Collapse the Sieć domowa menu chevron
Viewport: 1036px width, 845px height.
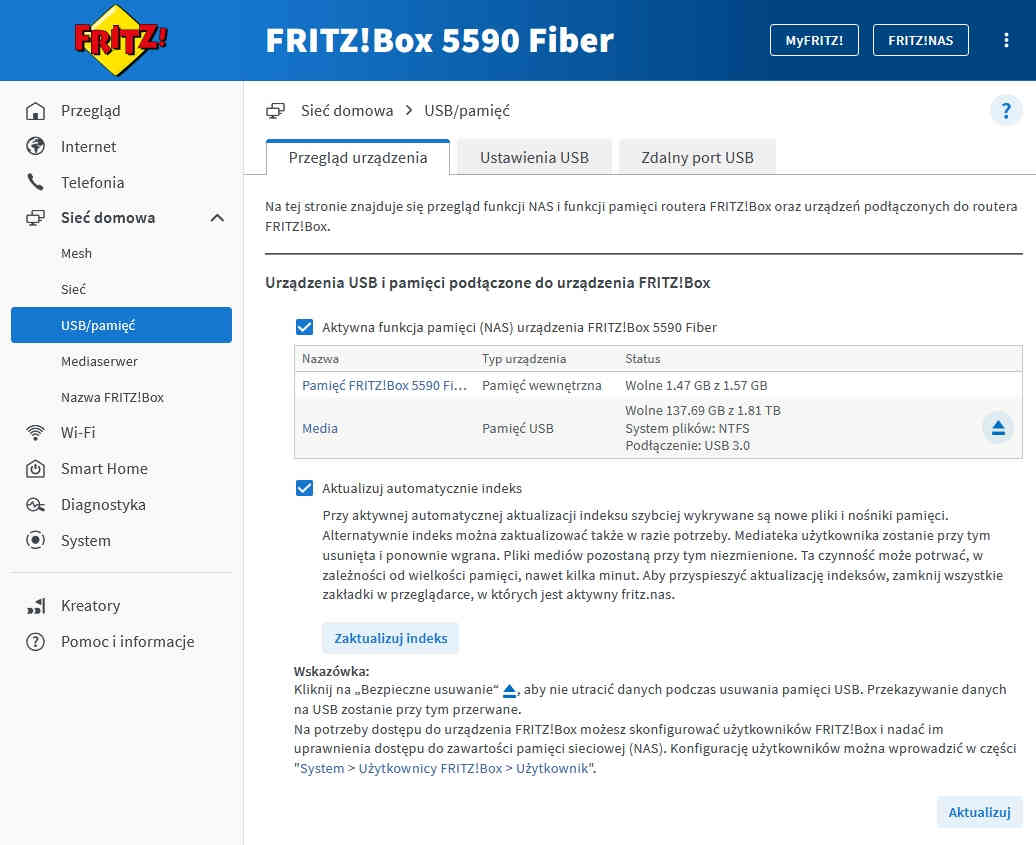tap(217, 218)
